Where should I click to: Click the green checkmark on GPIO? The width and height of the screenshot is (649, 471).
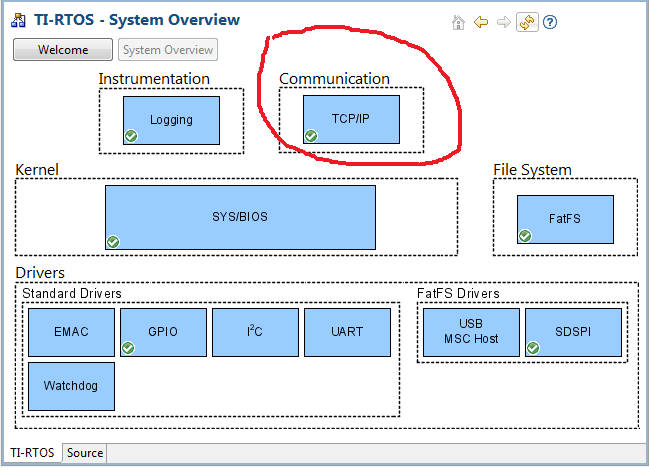pos(128,348)
